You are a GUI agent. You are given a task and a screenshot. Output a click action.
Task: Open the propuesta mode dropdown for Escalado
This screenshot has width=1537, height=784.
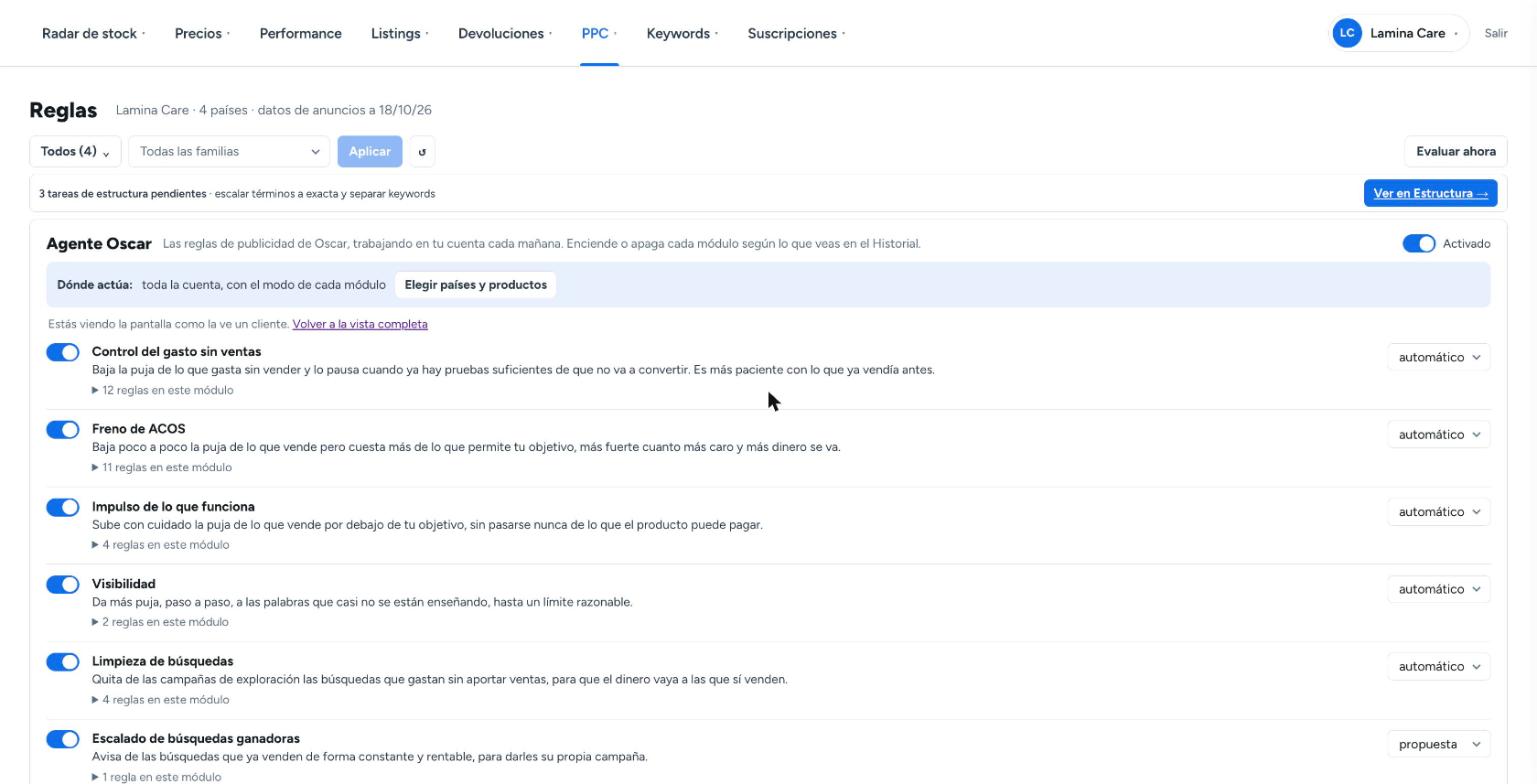pos(1438,744)
